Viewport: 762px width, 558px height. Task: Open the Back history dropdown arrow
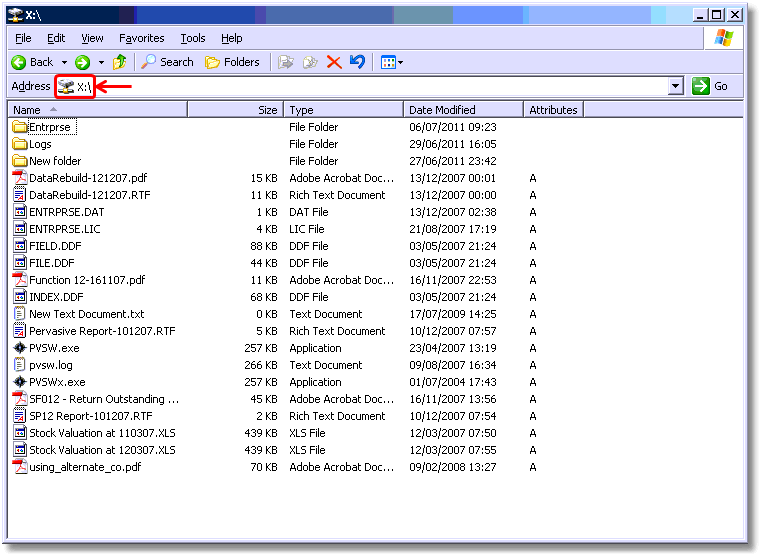(62, 62)
